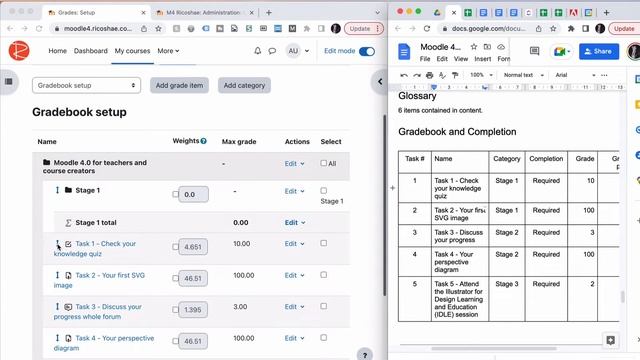The image size is (640, 360).
Task: Open Moodle messaging speech bubble icon
Action: tap(272, 51)
